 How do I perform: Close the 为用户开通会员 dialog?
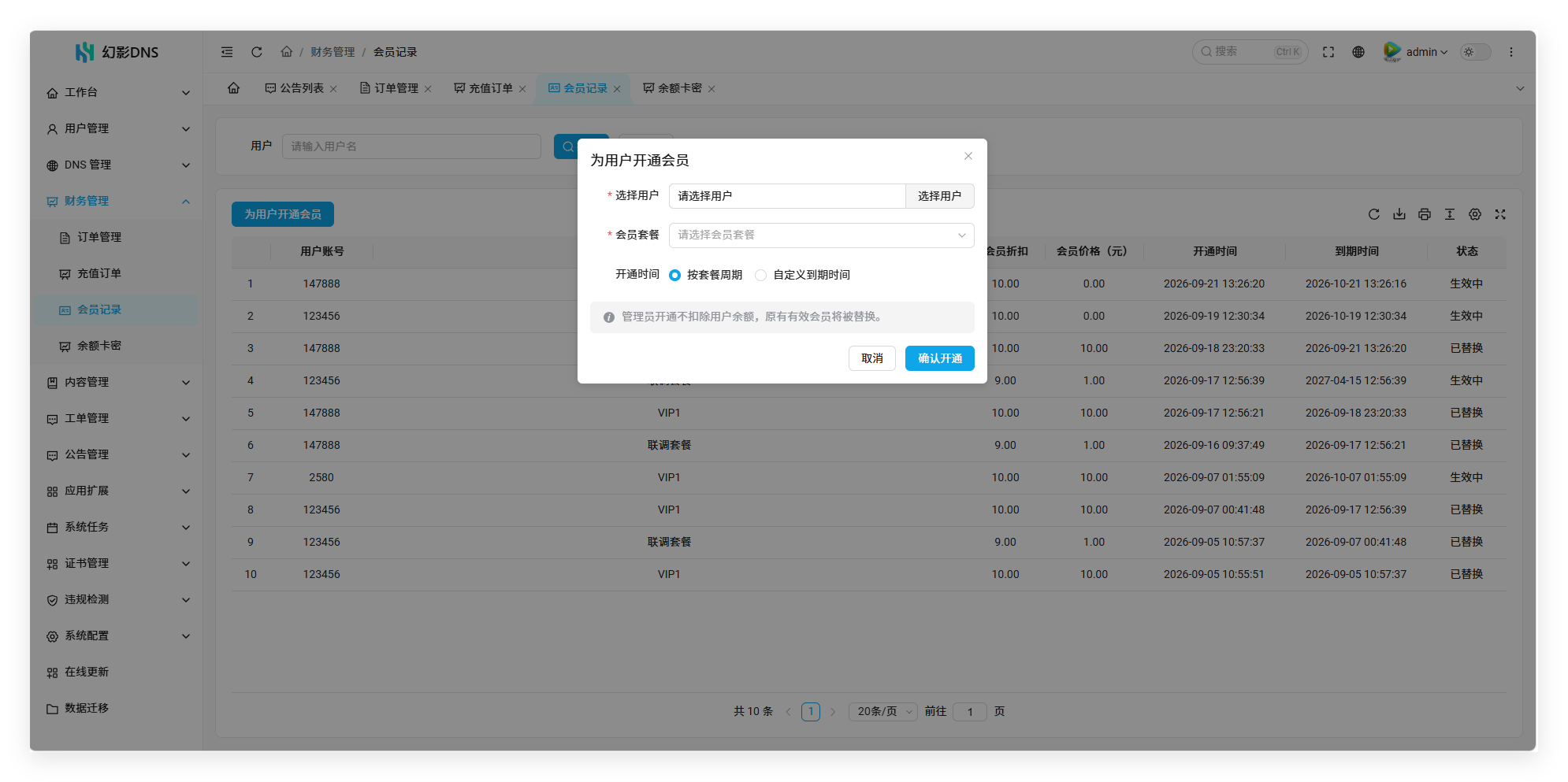(x=968, y=156)
